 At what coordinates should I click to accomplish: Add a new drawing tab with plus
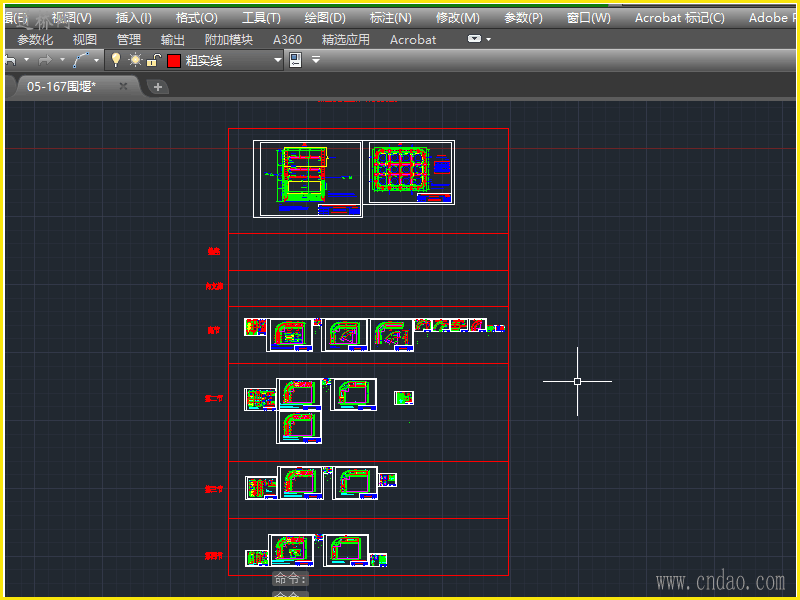coord(158,87)
